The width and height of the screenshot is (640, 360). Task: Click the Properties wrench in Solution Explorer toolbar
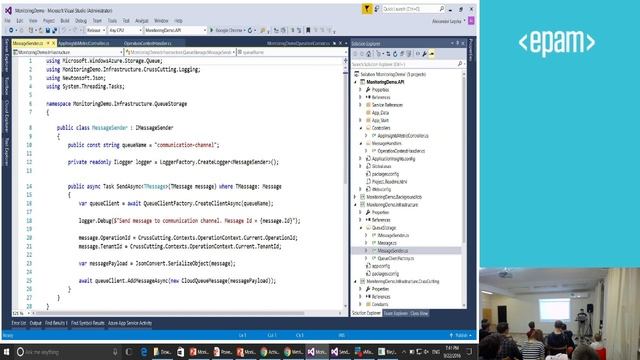[424, 54]
